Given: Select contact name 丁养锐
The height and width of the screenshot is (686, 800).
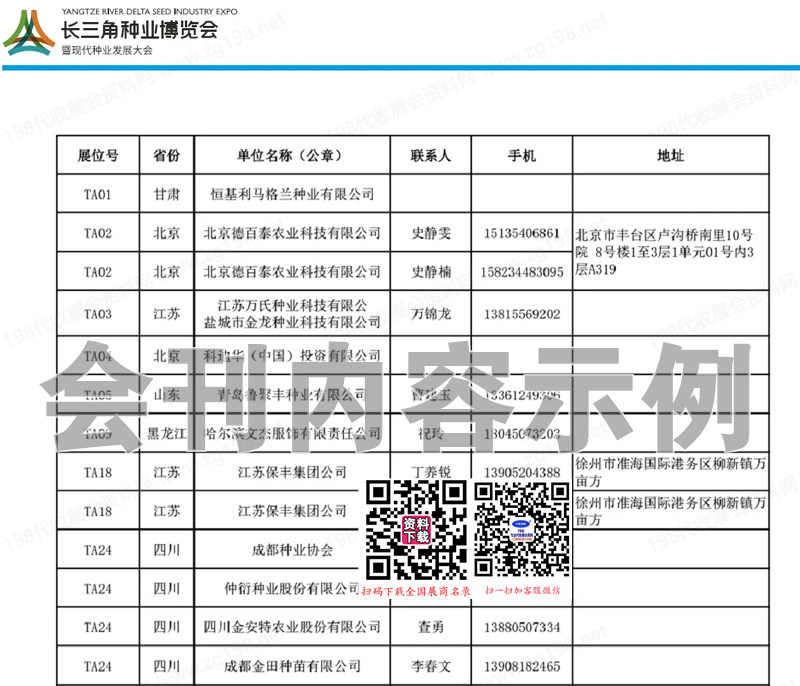Looking at the screenshot, I should point(431,472).
